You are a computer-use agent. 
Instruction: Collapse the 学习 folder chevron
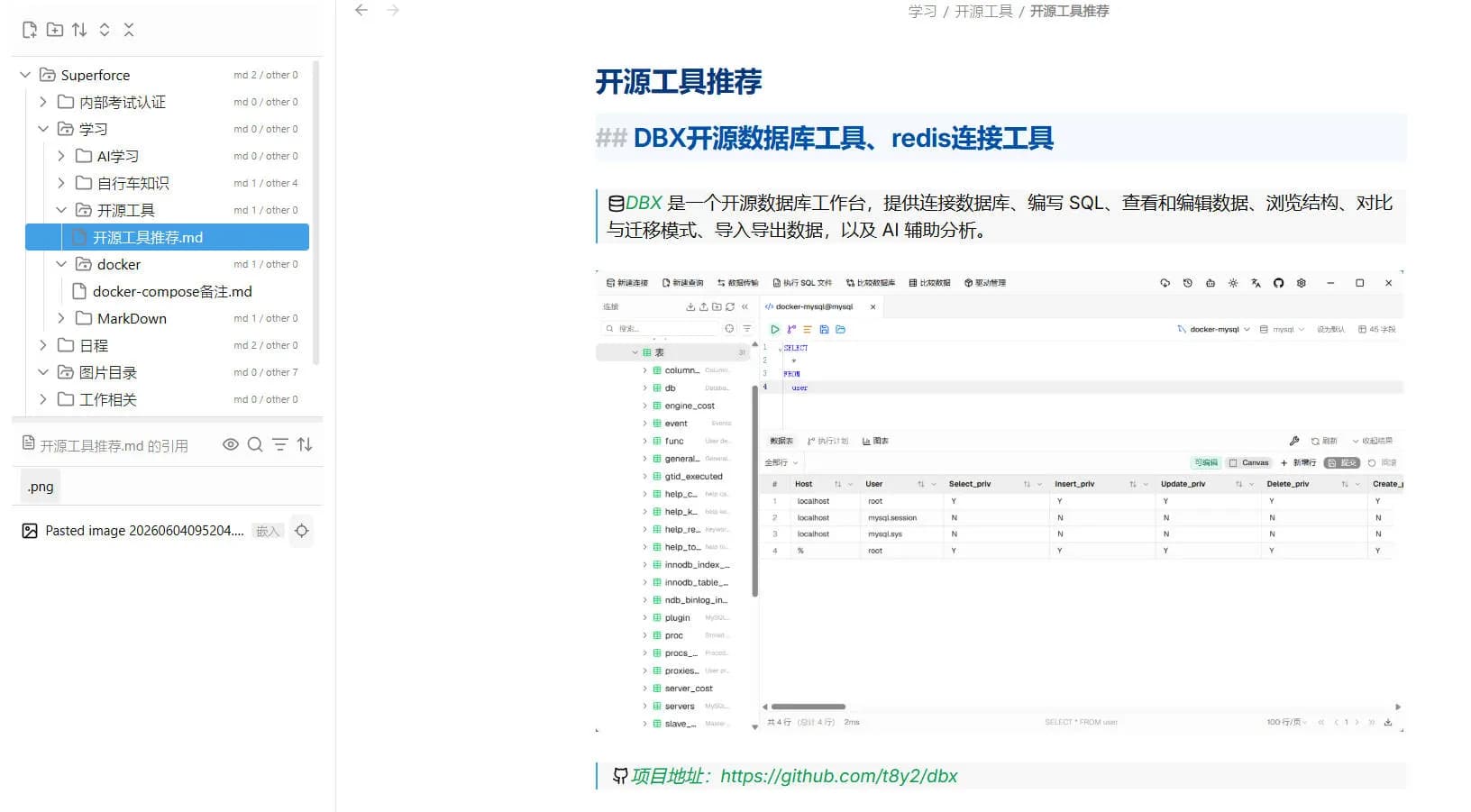42,129
